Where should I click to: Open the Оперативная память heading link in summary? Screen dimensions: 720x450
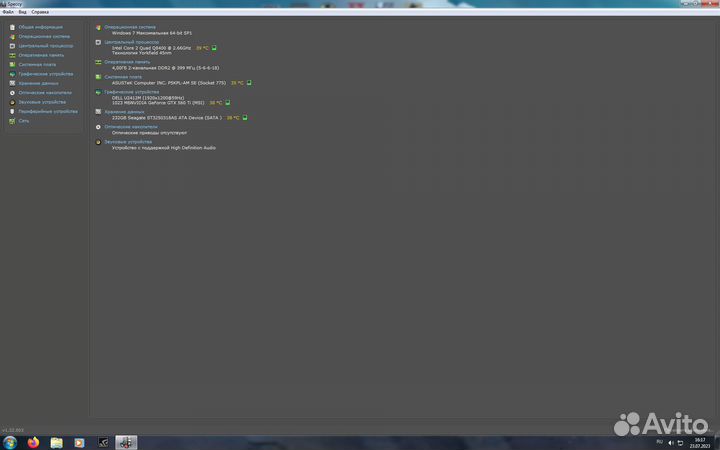(x=127, y=62)
